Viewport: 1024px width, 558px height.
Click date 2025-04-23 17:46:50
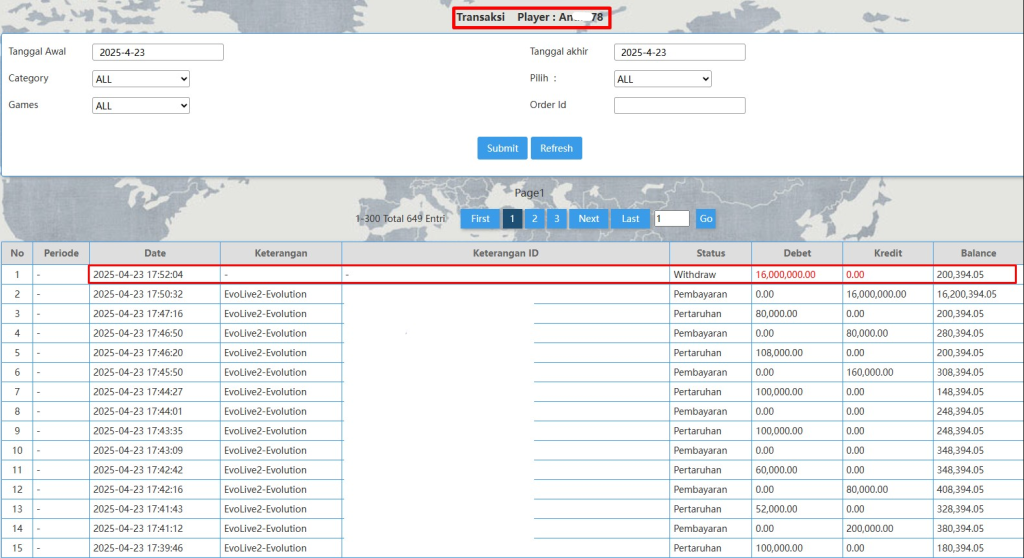[138, 333]
